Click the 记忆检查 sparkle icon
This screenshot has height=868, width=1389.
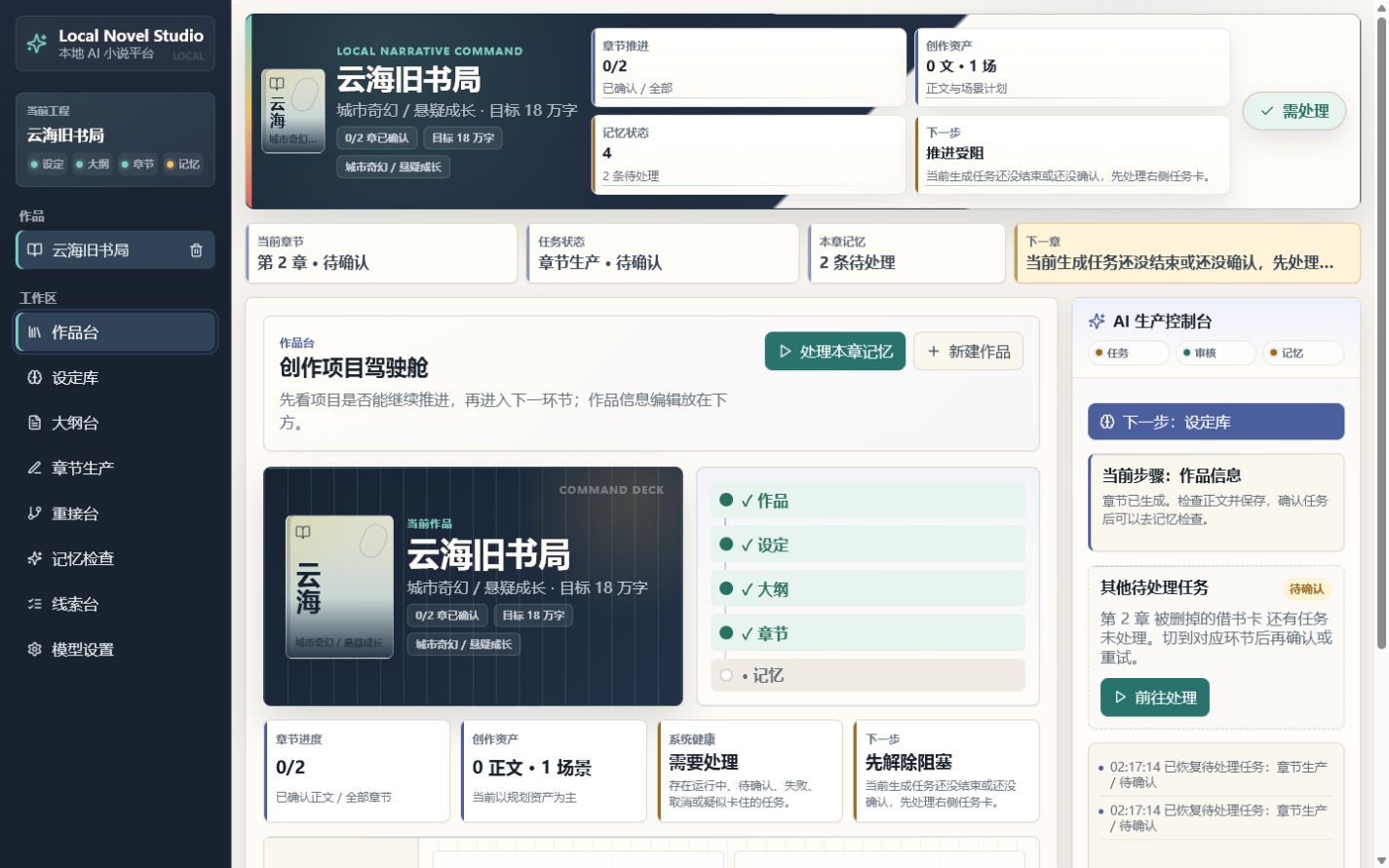[34, 558]
